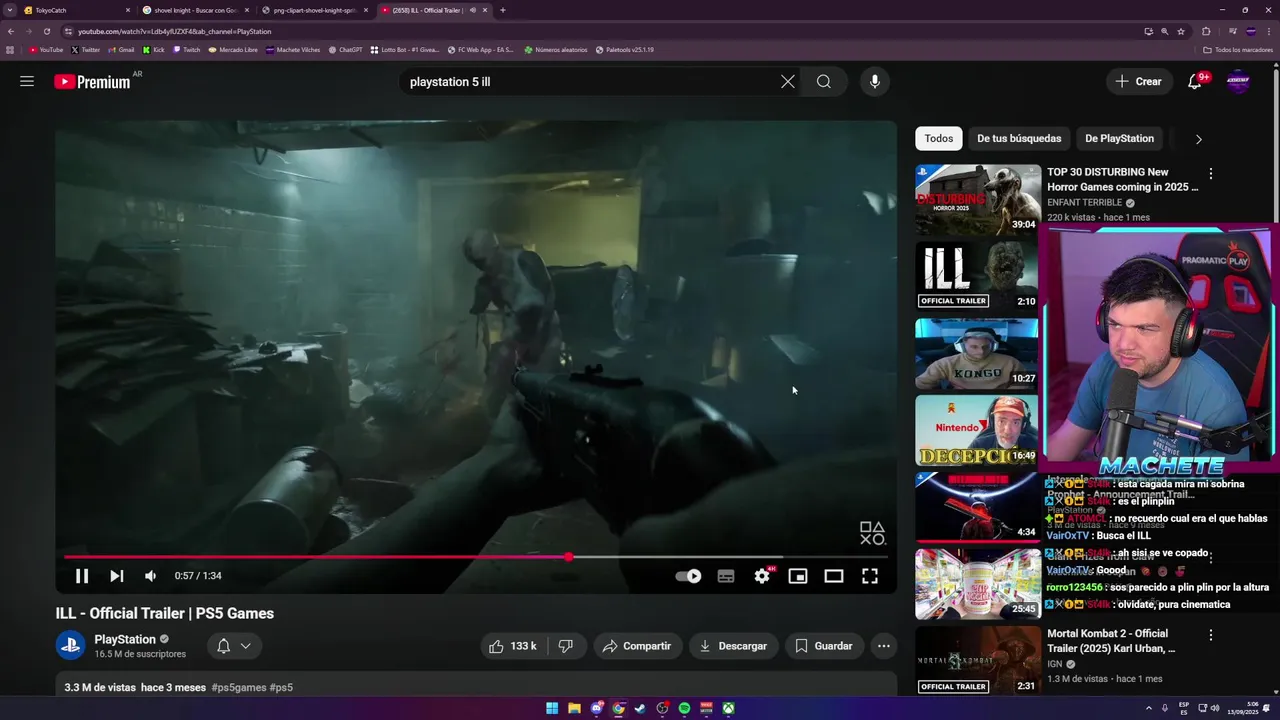Switch to theater mode
This screenshot has width=1280, height=720.
click(834, 576)
